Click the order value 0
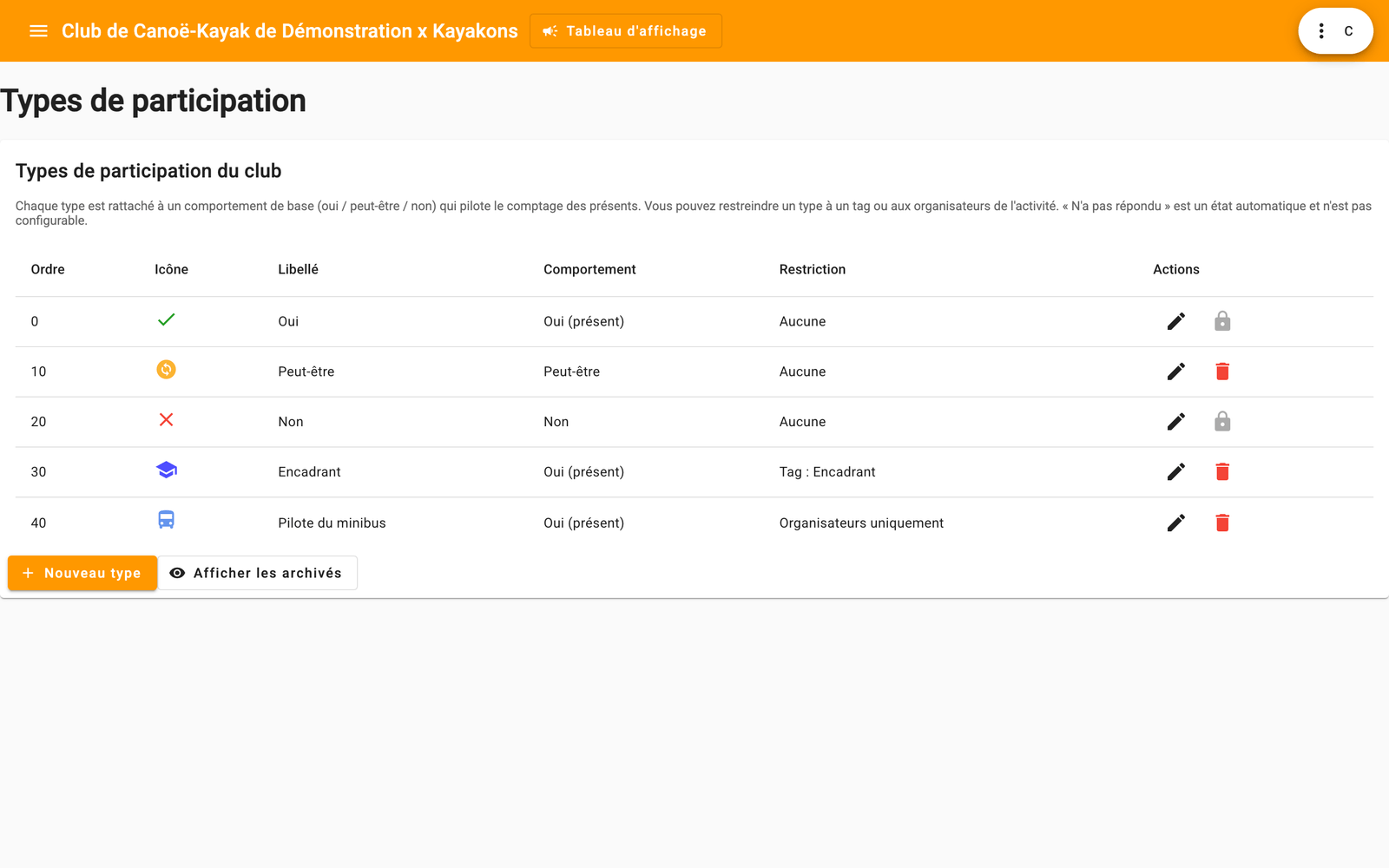The height and width of the screenshot is (868, 1389). tap(35, 321)
